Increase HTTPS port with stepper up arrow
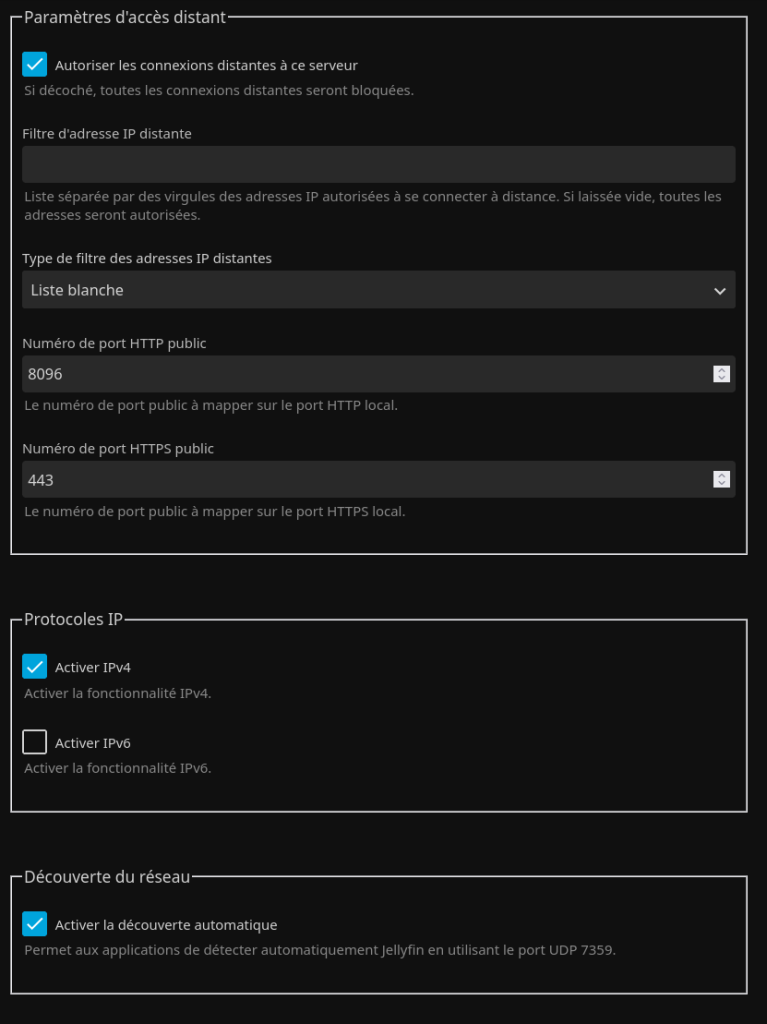 (721, 476)
